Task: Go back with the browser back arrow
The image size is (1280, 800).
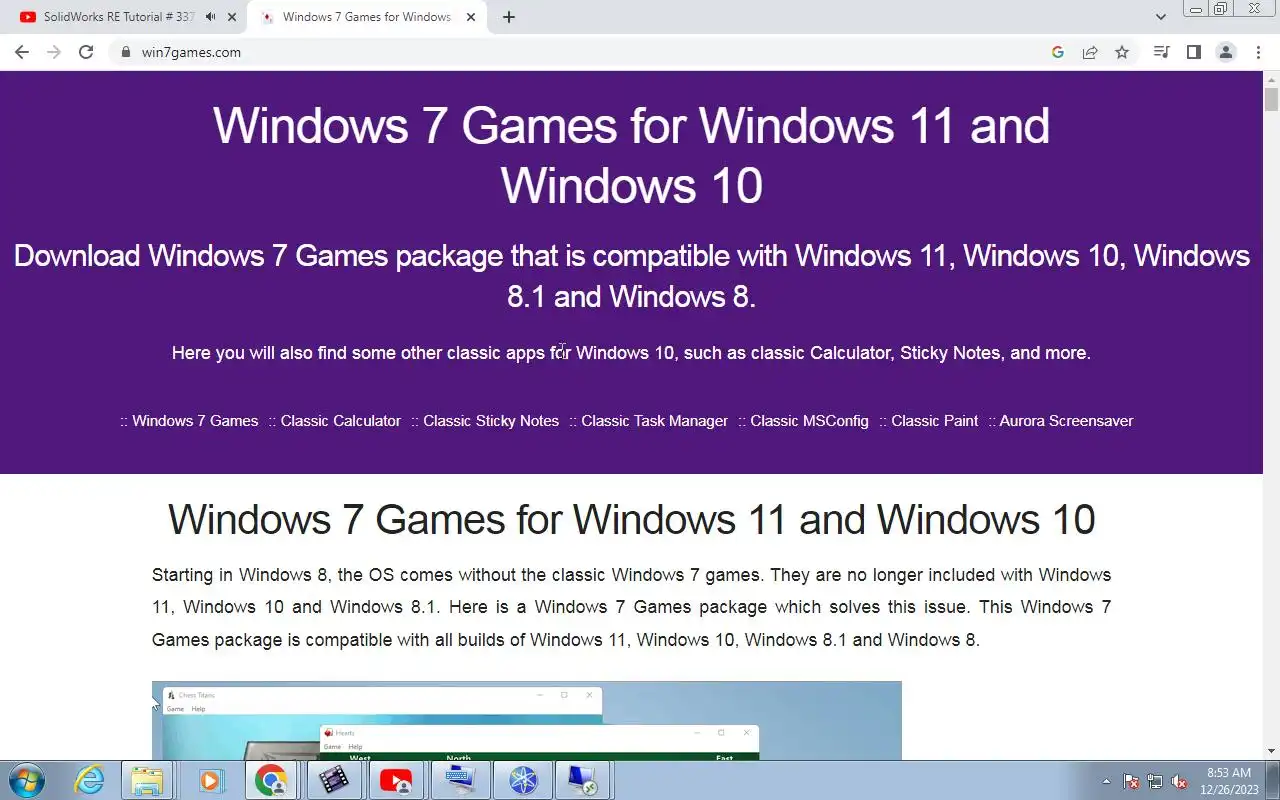Action: click(x=22, y=52)
